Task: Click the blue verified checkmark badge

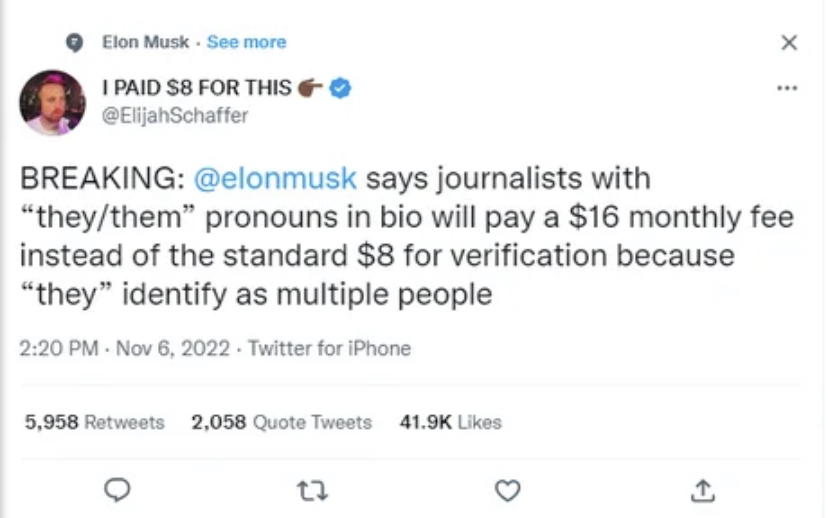Action: (x=341, y=88)
